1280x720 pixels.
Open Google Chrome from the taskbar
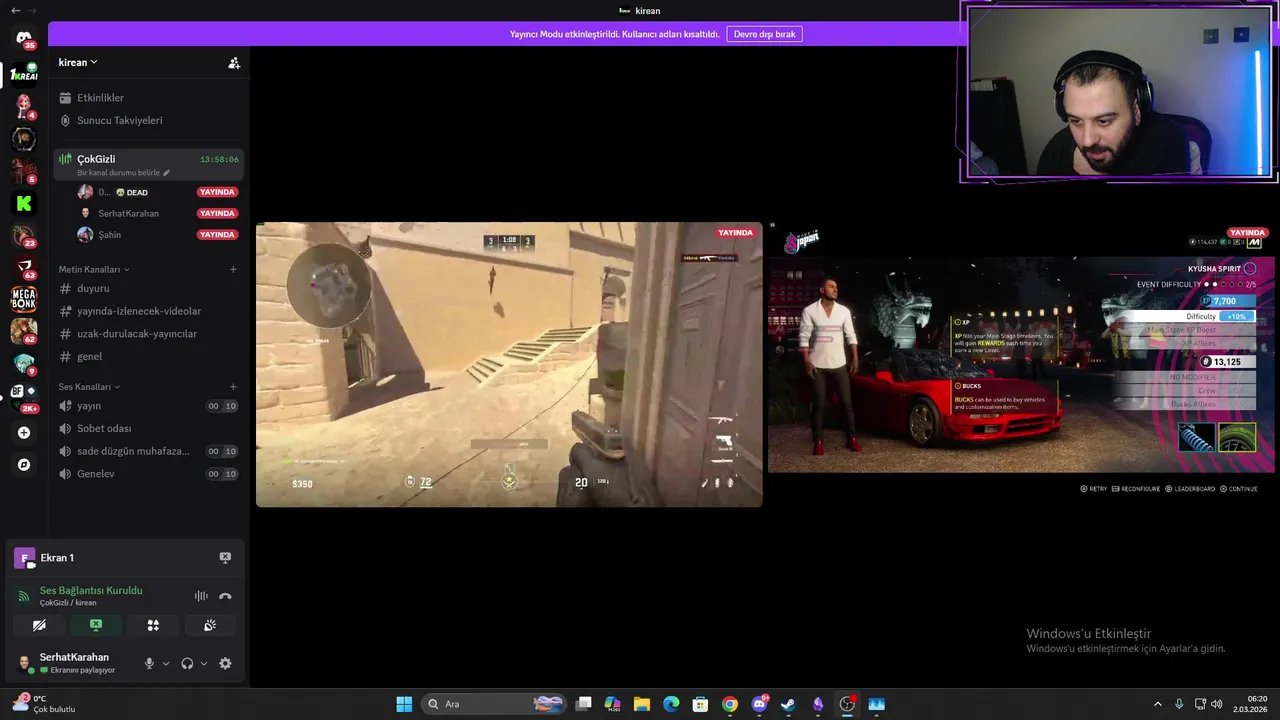click(x=730, y=704)
